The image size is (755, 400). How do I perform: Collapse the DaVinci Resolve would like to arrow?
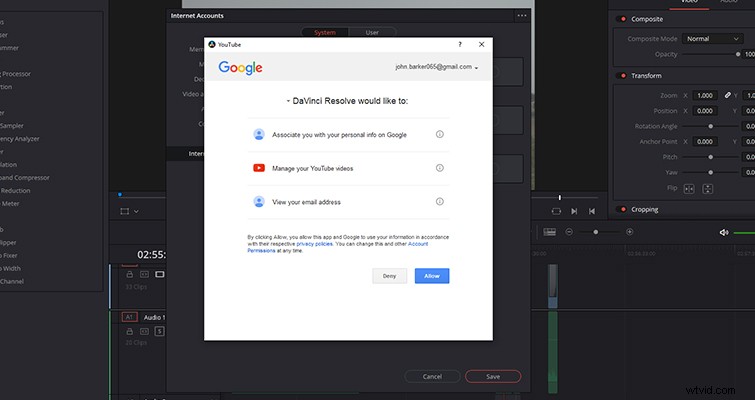click(288, 101)
